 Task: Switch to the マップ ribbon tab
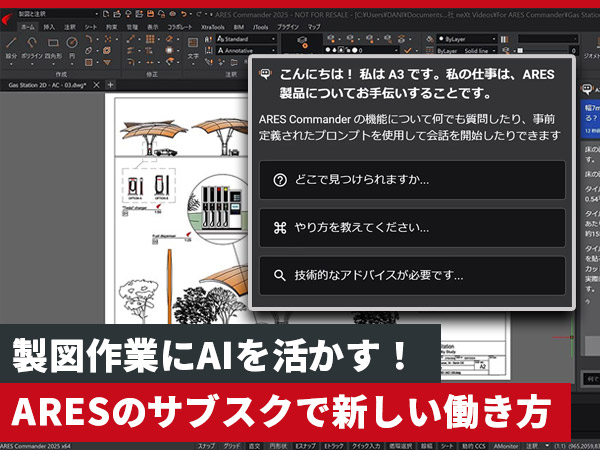coord(314,27)
